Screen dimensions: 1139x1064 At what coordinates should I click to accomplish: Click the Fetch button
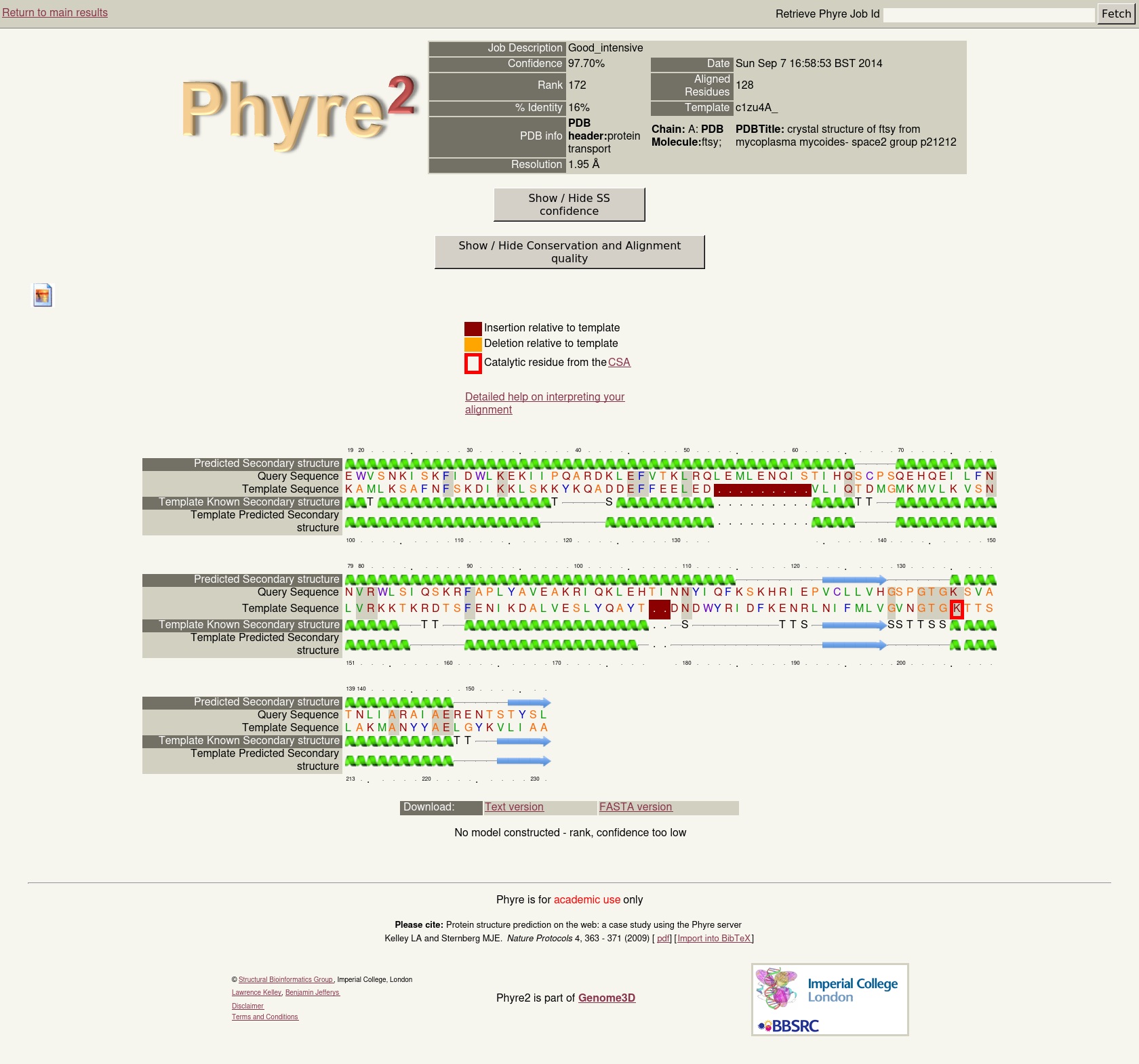[x=1115, y=14]
